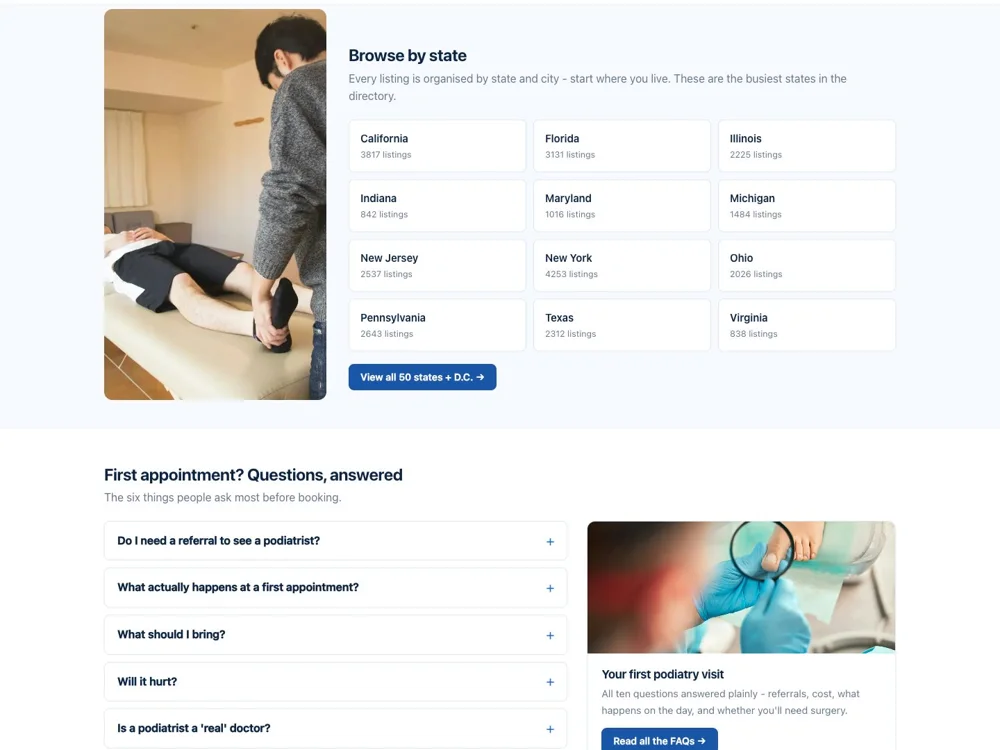1000x750 pixels.
Task: Select the Michigan state card
Action: (x=807, y=205)
